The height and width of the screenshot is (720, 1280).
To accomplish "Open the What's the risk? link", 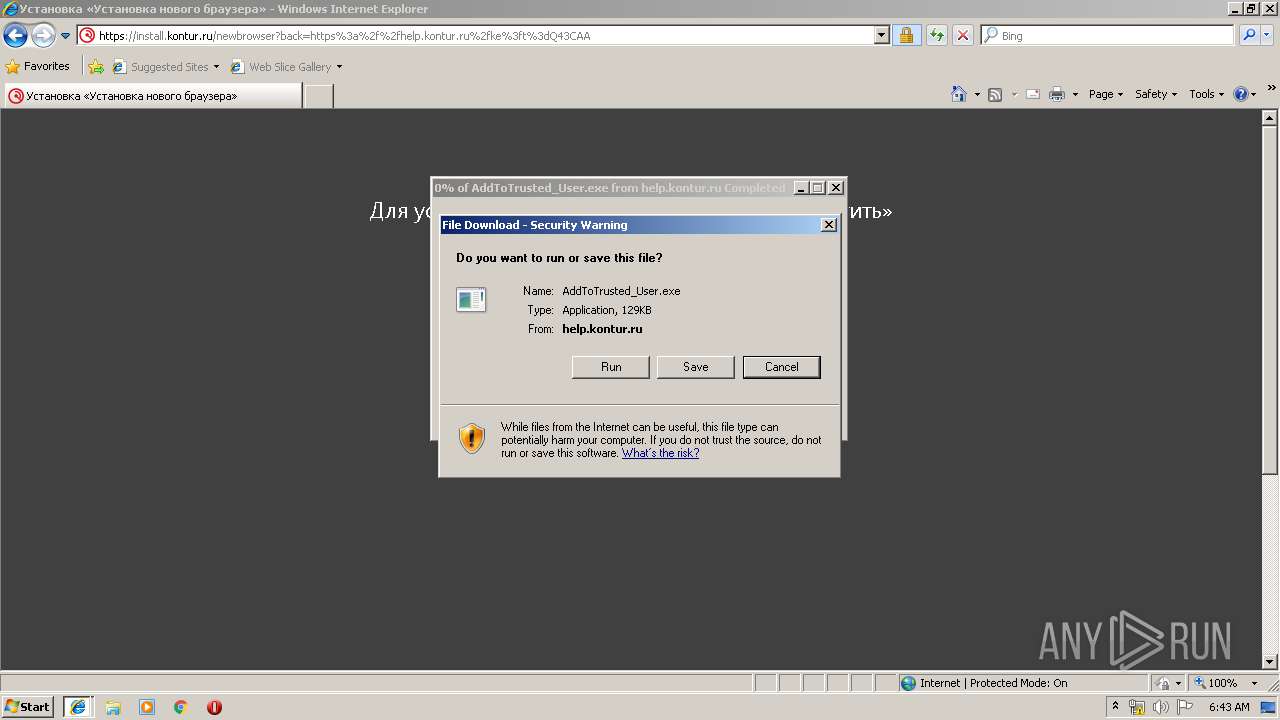I will pyautogui.click(x=660, y=453).
